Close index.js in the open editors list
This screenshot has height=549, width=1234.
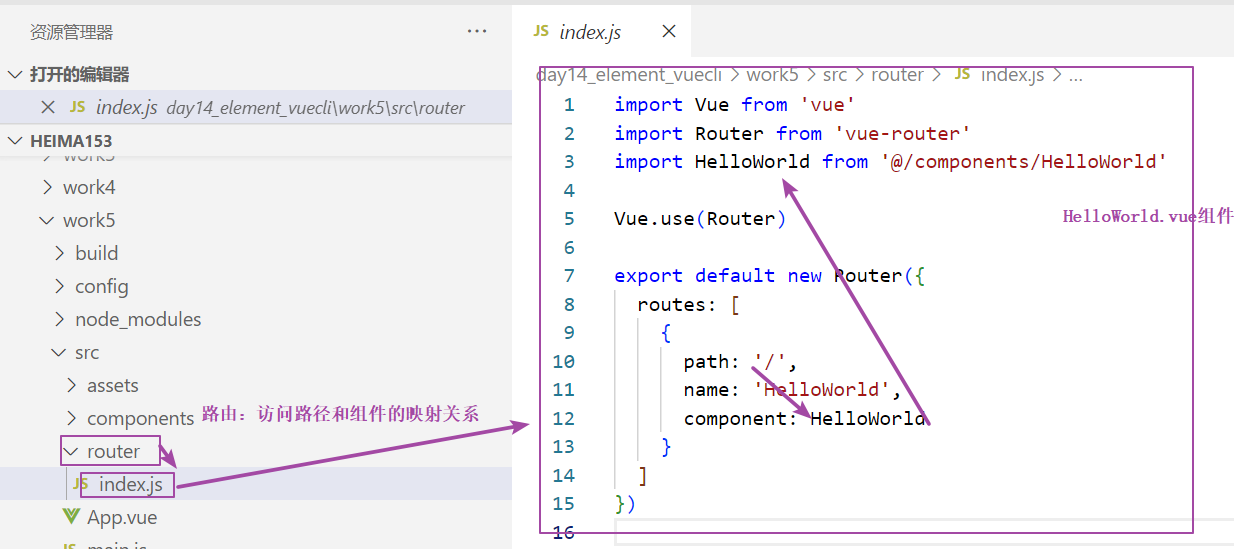47,107
